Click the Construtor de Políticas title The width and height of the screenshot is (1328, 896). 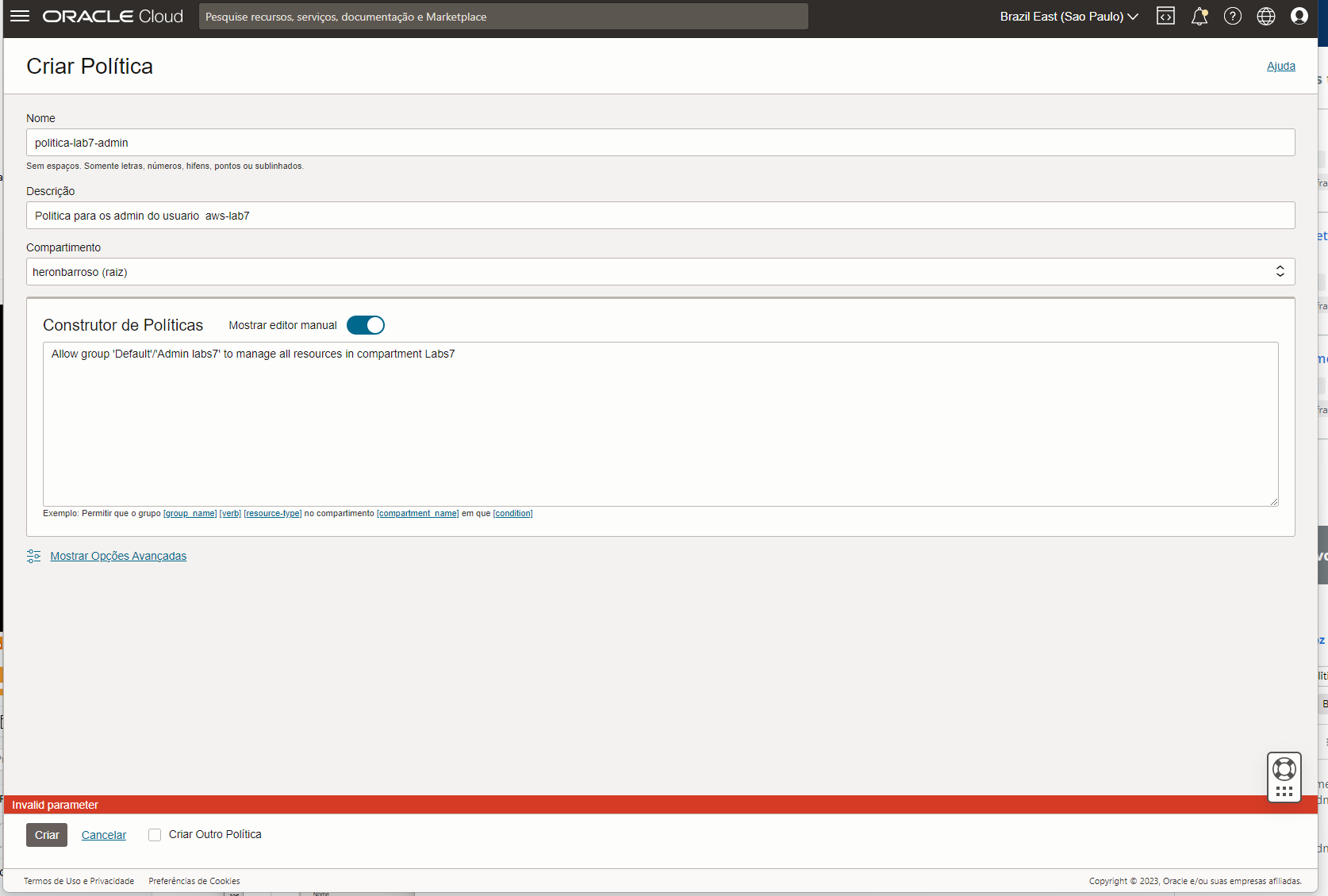123,325
